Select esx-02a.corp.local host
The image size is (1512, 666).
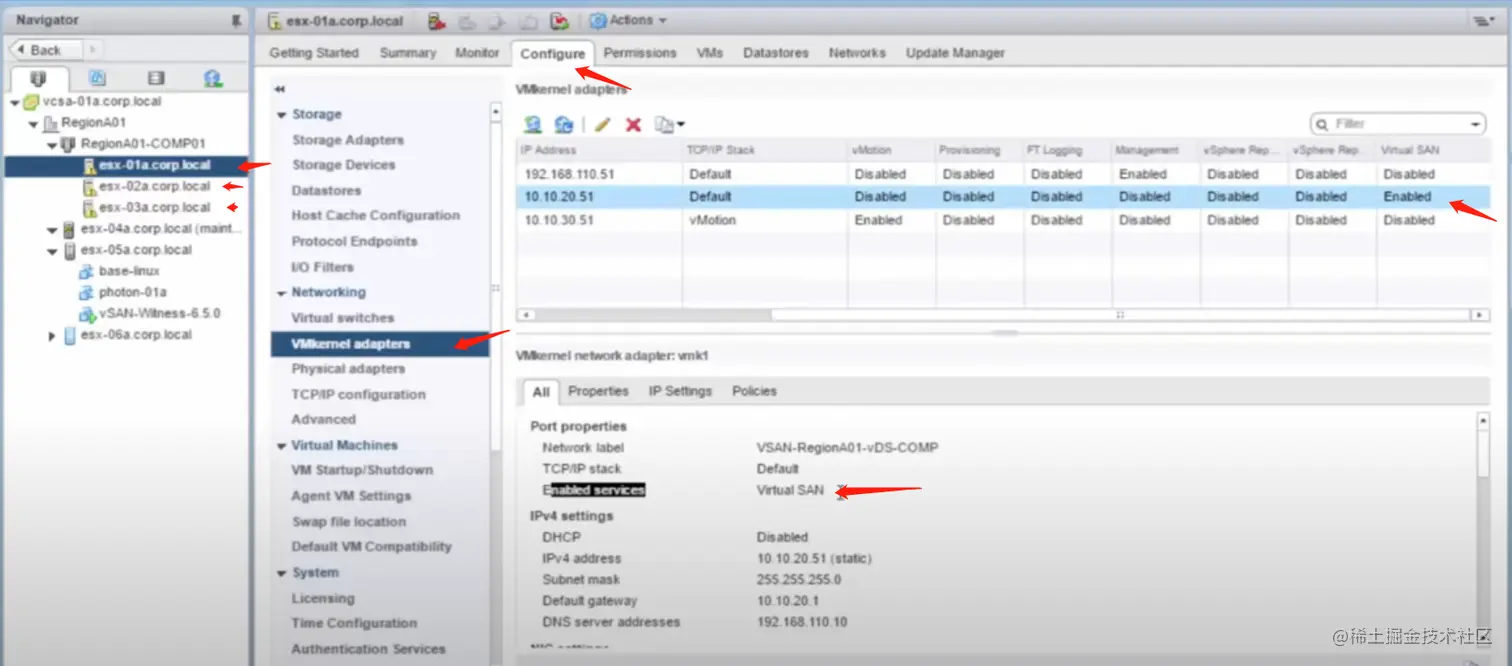(155, 186)
